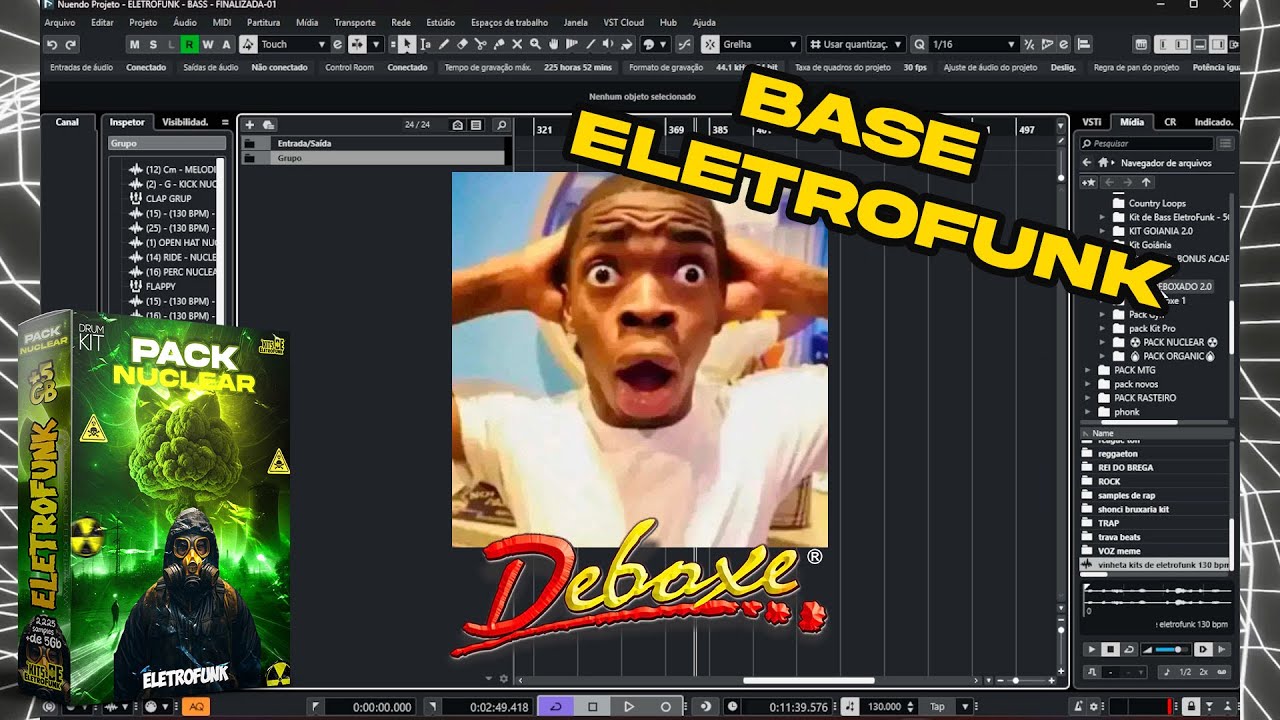
Task: Click the 130.000 tempo value field
Action: 886,707
